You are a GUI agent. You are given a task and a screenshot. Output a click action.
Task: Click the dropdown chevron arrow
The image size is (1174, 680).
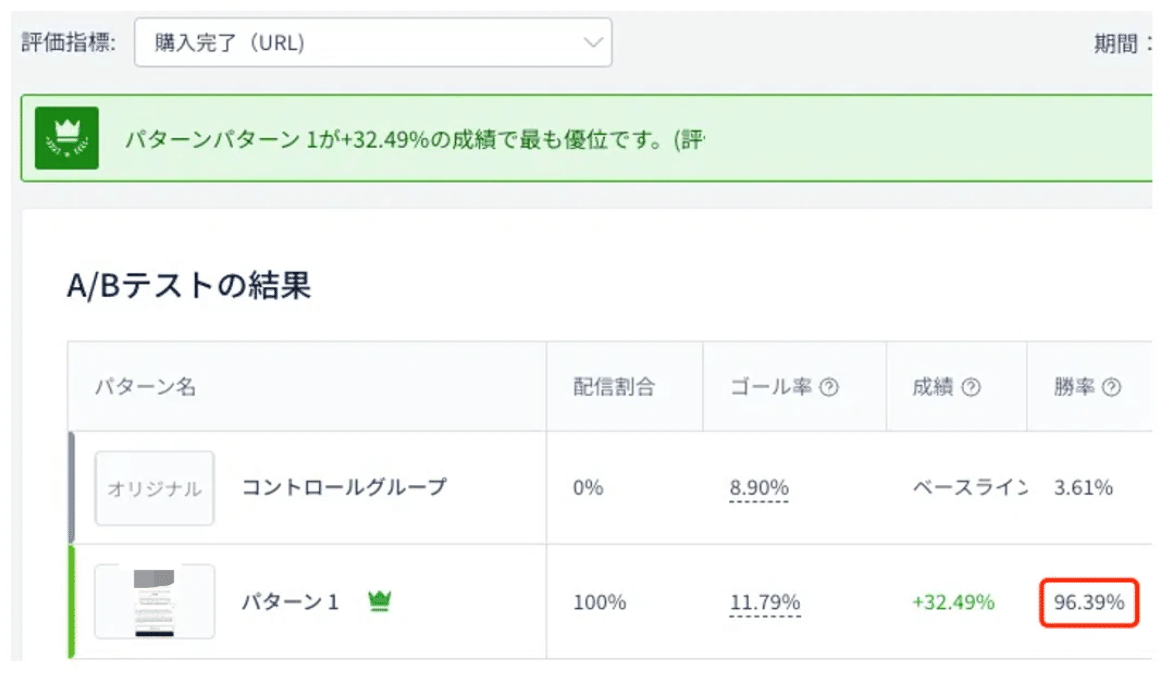(x=593, y=43)
